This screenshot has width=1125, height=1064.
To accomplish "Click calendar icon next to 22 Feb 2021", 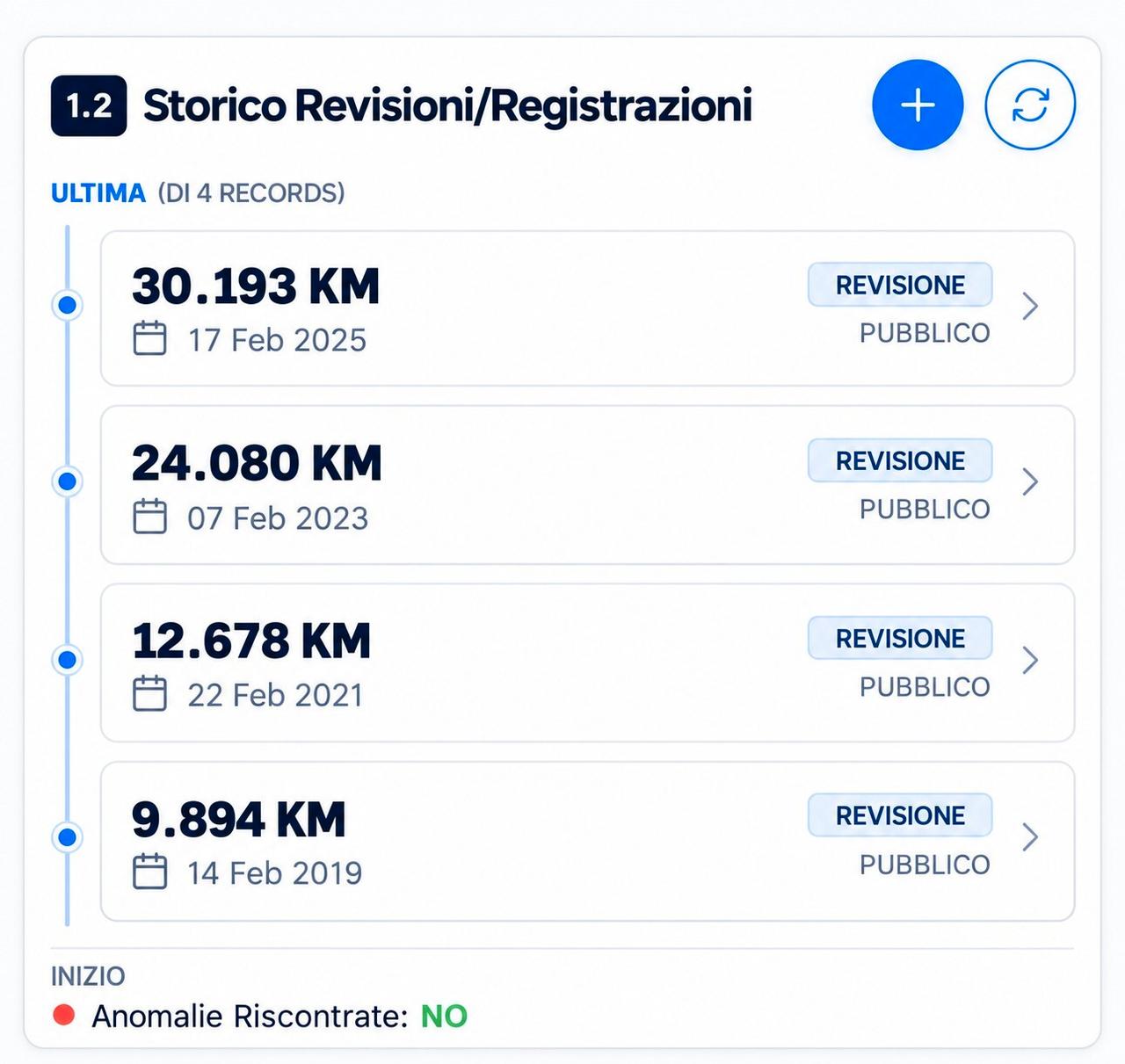I will pyautogui.click(x=149, y=693).
